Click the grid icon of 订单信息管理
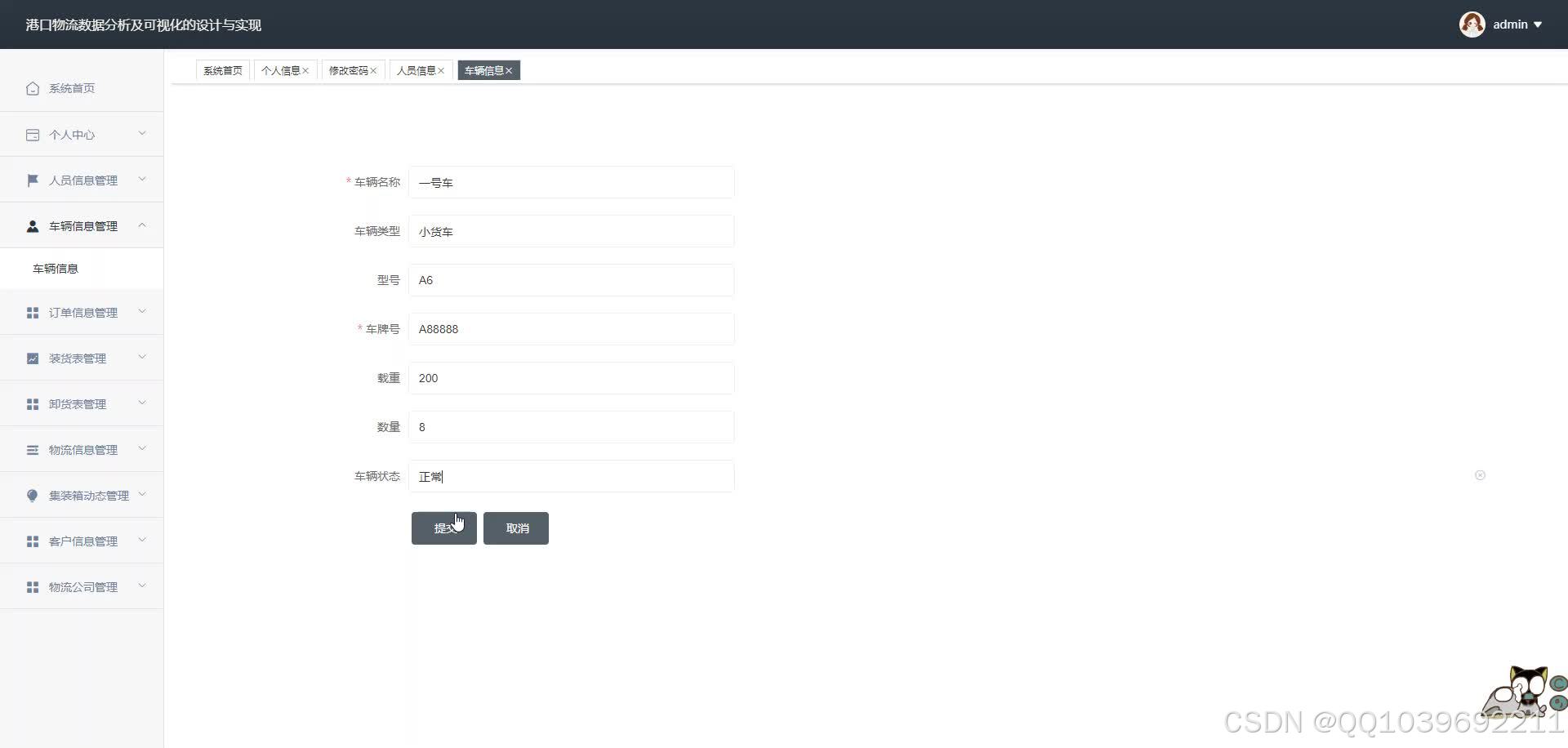This screenshot has height=748, width=1568. pos(33,313)
